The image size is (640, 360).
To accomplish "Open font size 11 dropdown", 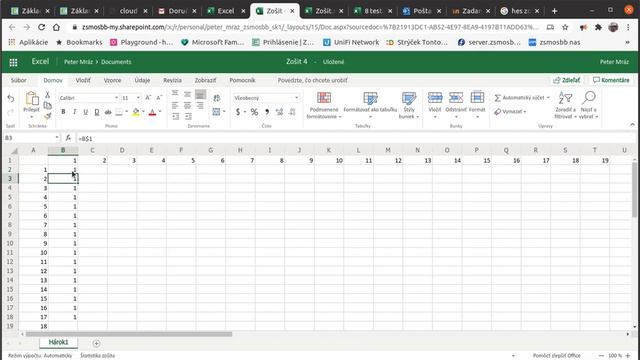I will click(x=138, y=98).
